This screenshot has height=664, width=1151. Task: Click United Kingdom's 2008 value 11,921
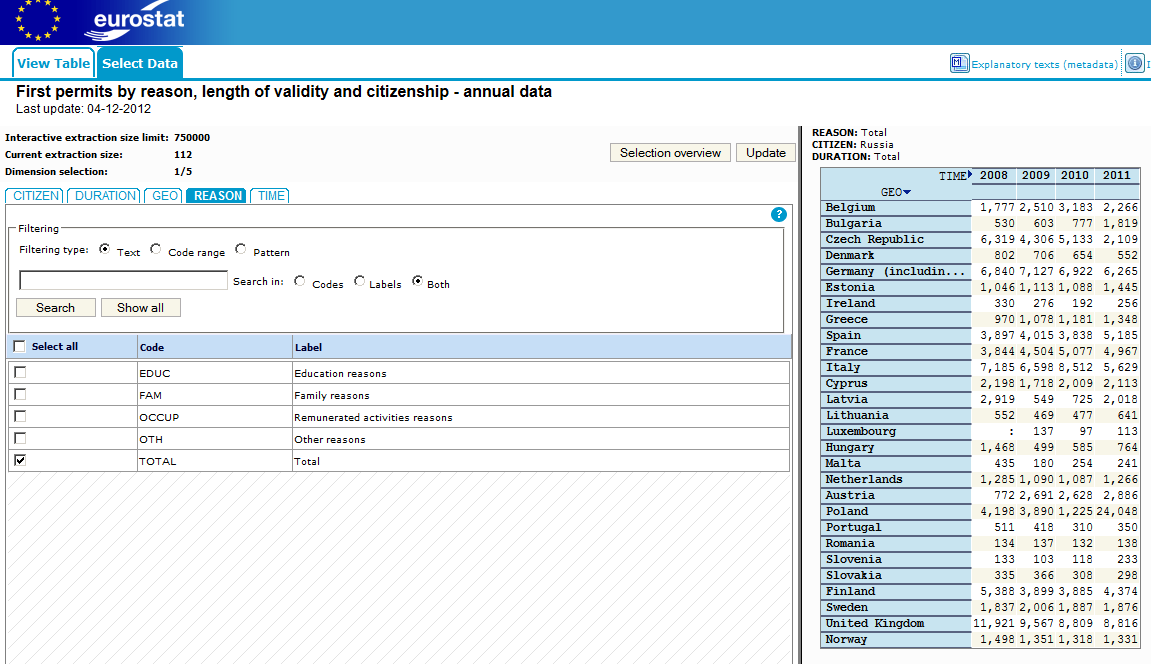[x=994, y=624]
